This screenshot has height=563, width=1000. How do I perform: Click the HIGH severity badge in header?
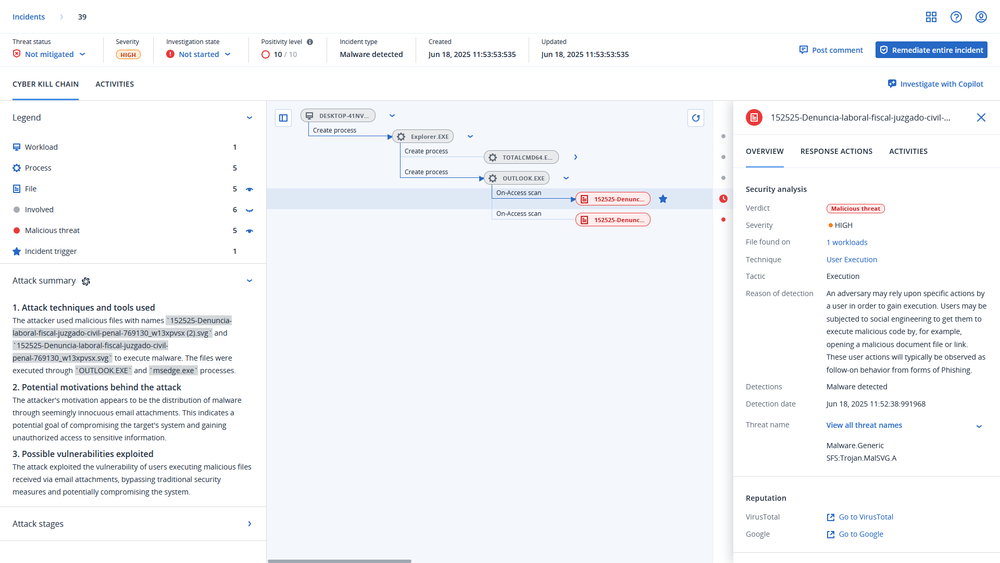pos(128,55)
